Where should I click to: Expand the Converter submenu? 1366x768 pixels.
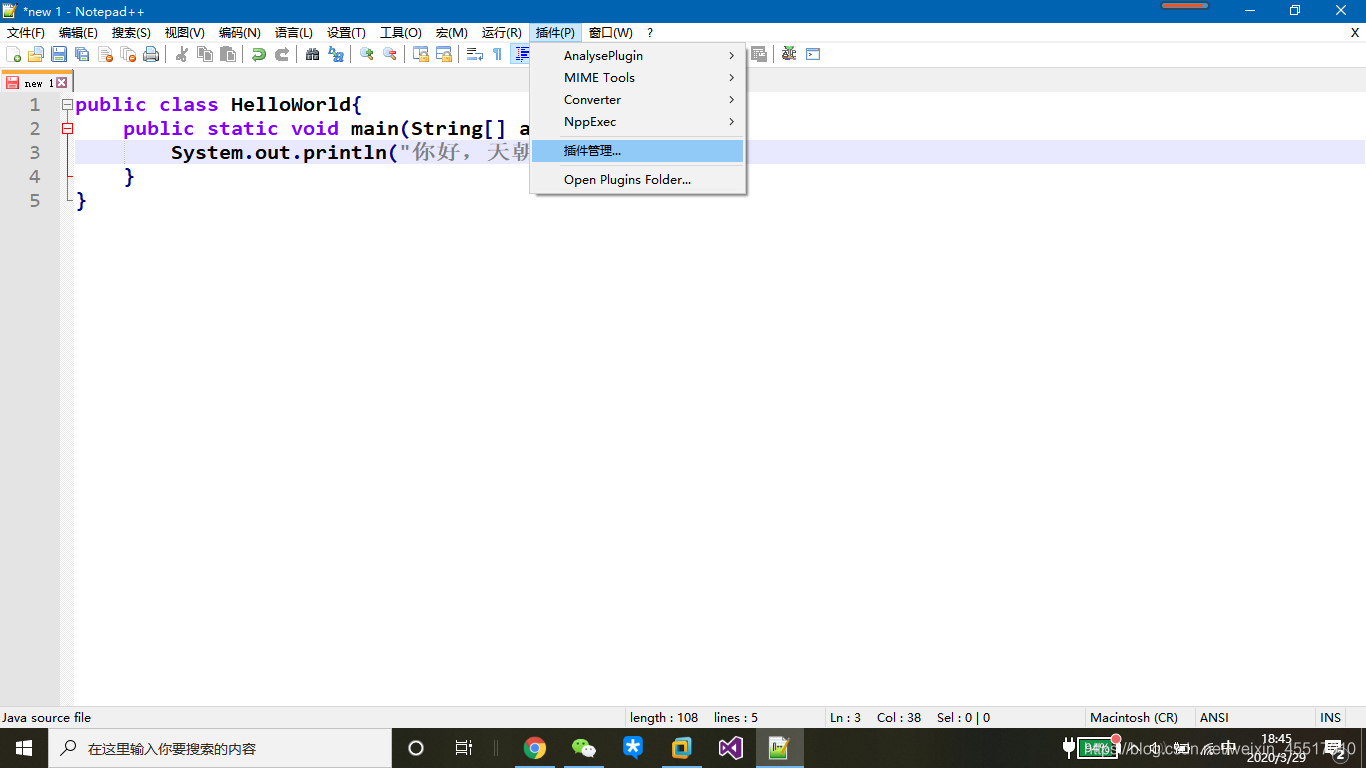click(x=638, y=100)
